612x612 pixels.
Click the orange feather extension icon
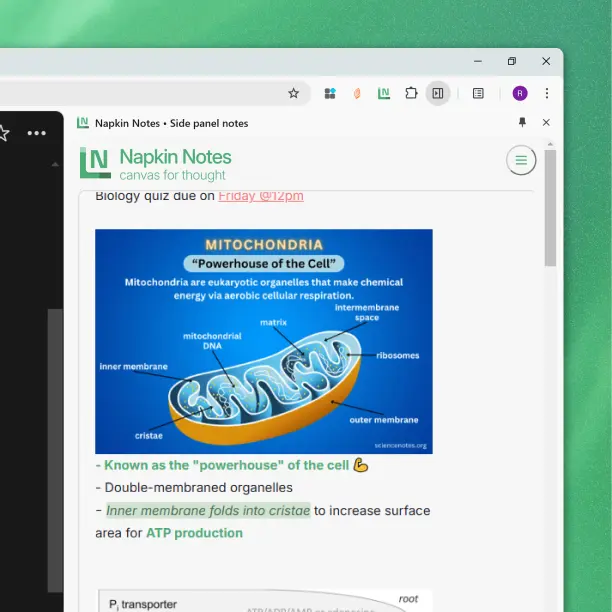pyautogui.click(x=357, y=93)
